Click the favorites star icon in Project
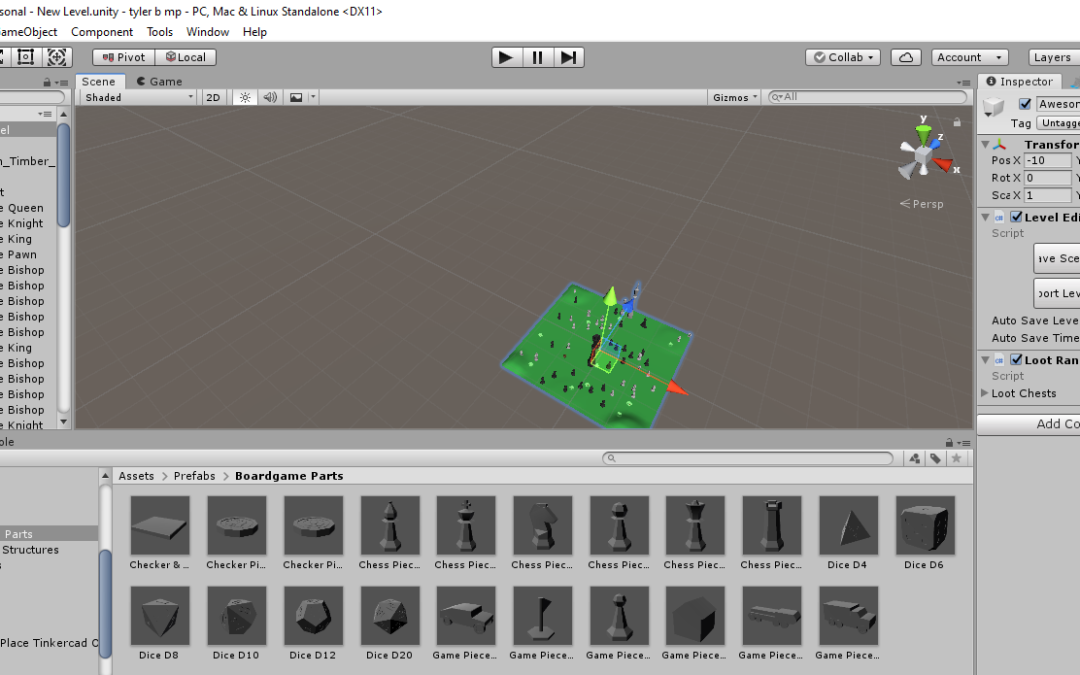This screenshot has width=1080, height=675. tap(956, 459)
